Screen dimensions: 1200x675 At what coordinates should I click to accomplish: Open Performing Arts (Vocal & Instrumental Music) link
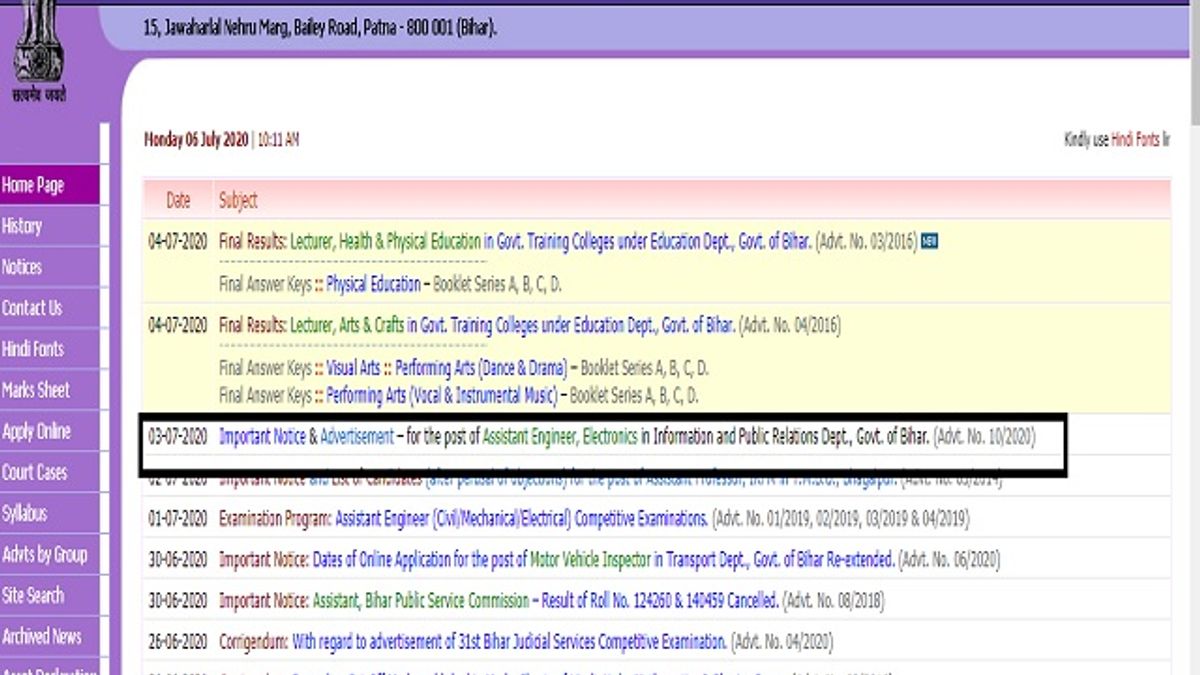pyautogui.click(x=441, y=395)
